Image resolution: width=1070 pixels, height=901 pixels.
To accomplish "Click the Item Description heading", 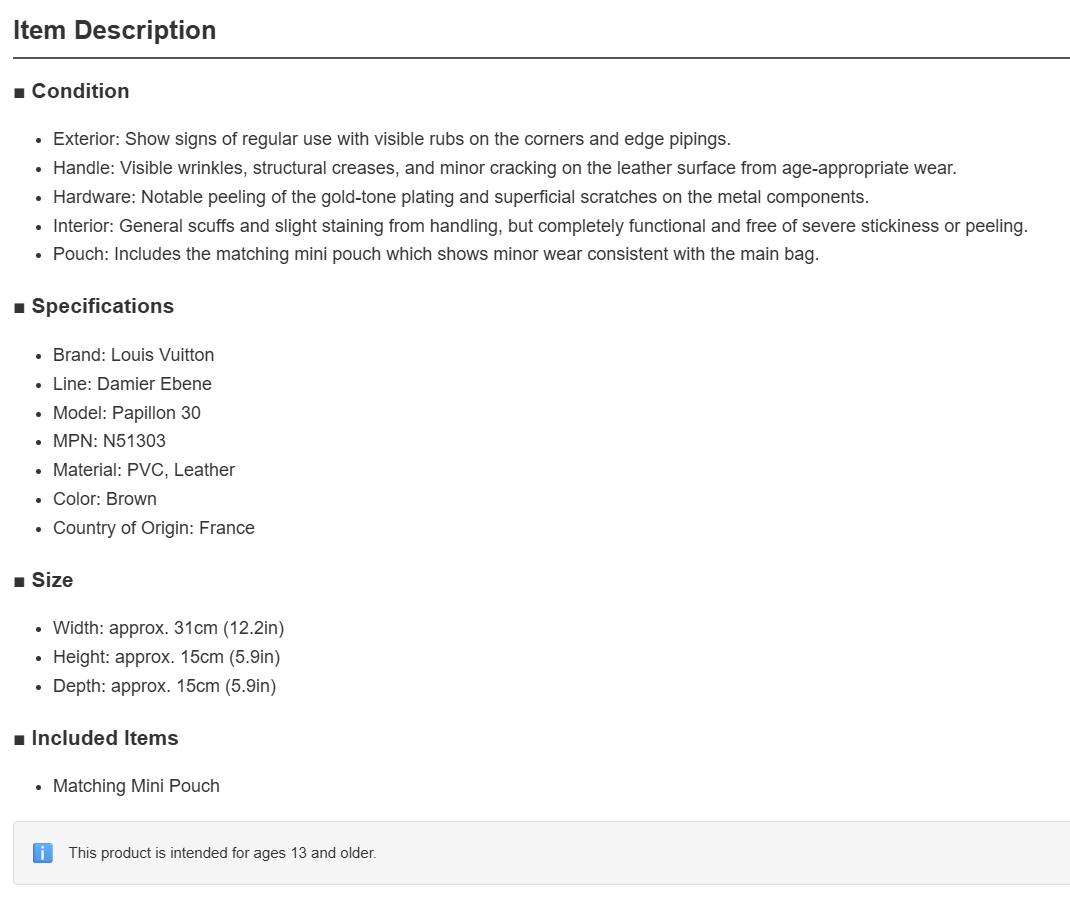I will (115, 30).
